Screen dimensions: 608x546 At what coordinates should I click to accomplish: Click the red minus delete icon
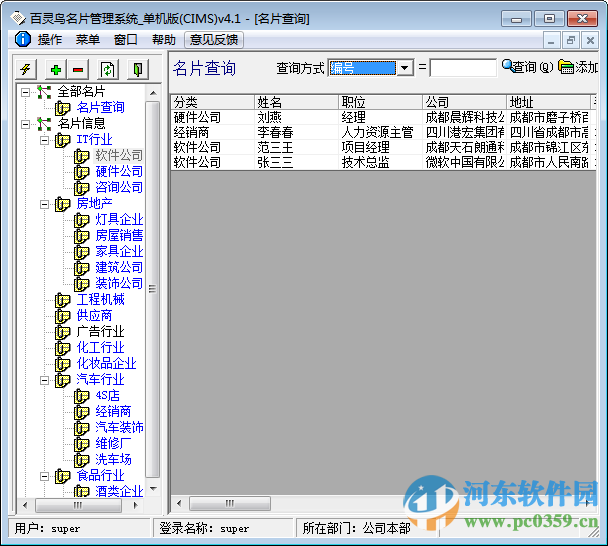click(x=78, y=70)
